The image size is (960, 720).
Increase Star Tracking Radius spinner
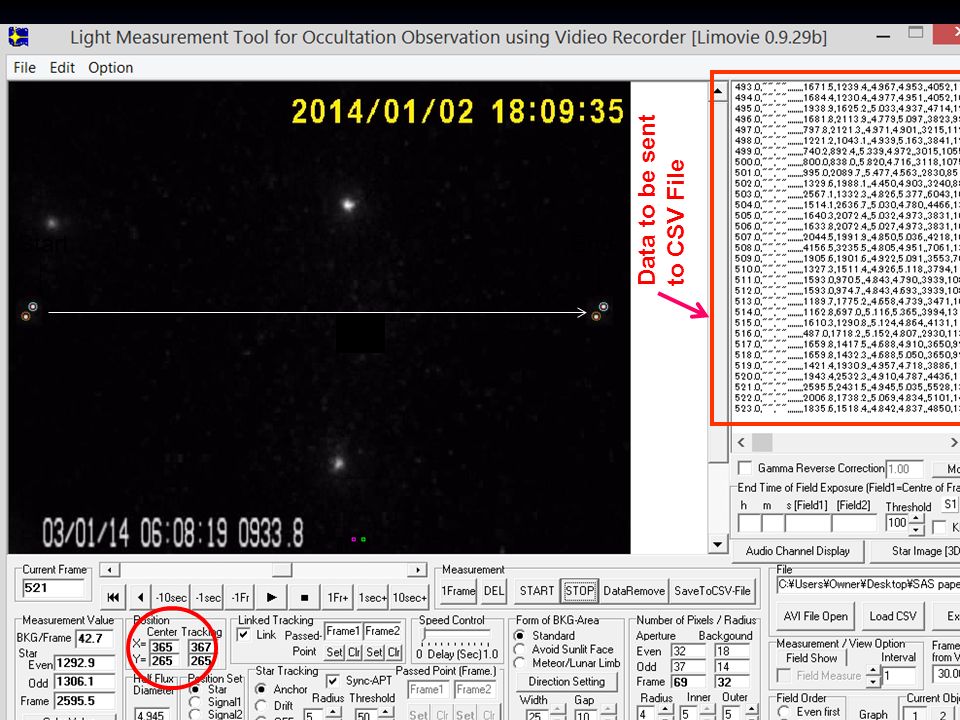tap(334, 712)
